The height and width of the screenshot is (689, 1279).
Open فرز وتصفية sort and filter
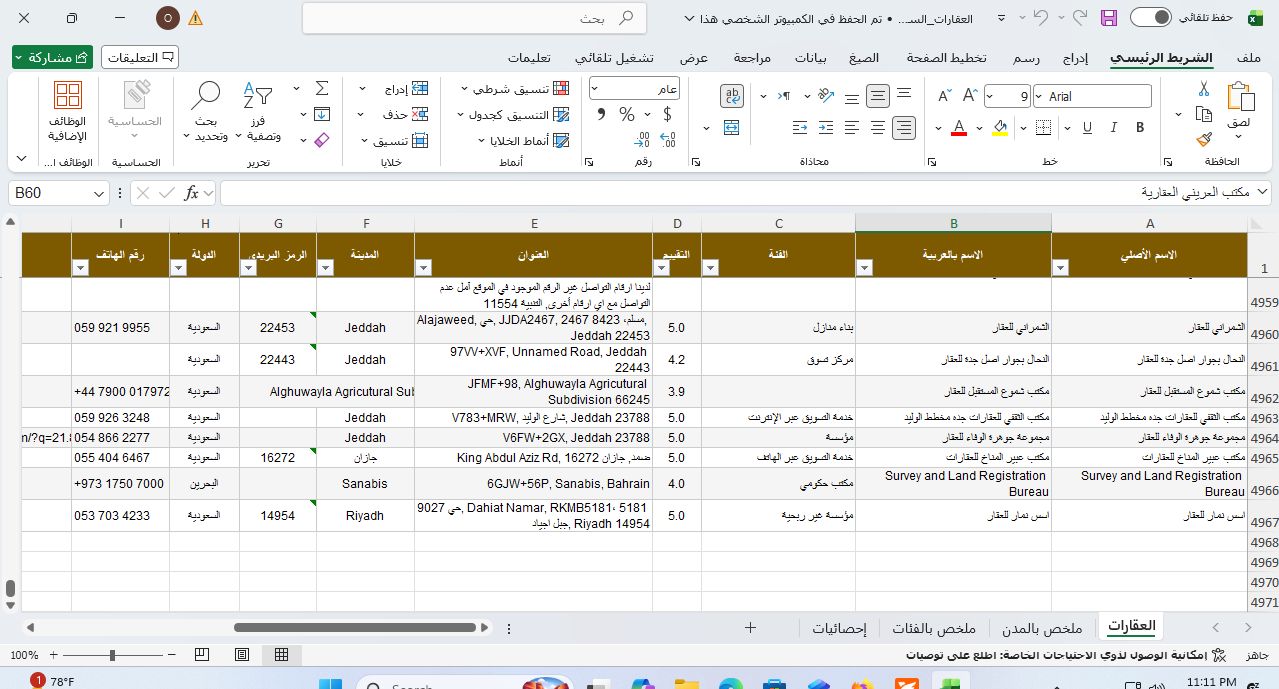click(x=258, y=112)
